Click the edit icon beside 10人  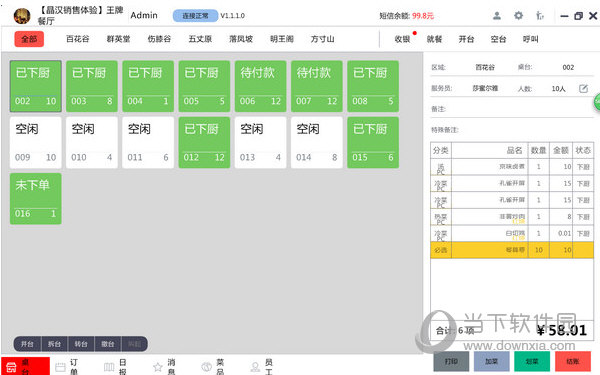point(583,89)
